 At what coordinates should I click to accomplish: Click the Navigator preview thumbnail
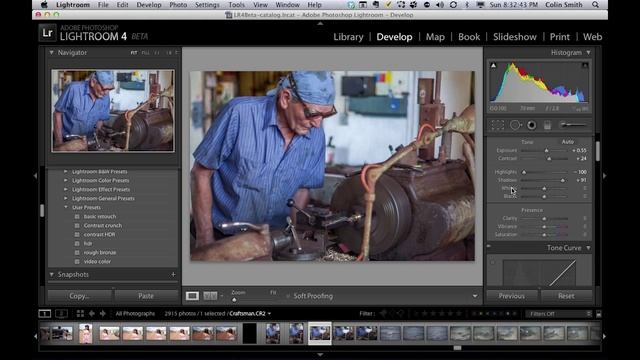tap(113, 111)
